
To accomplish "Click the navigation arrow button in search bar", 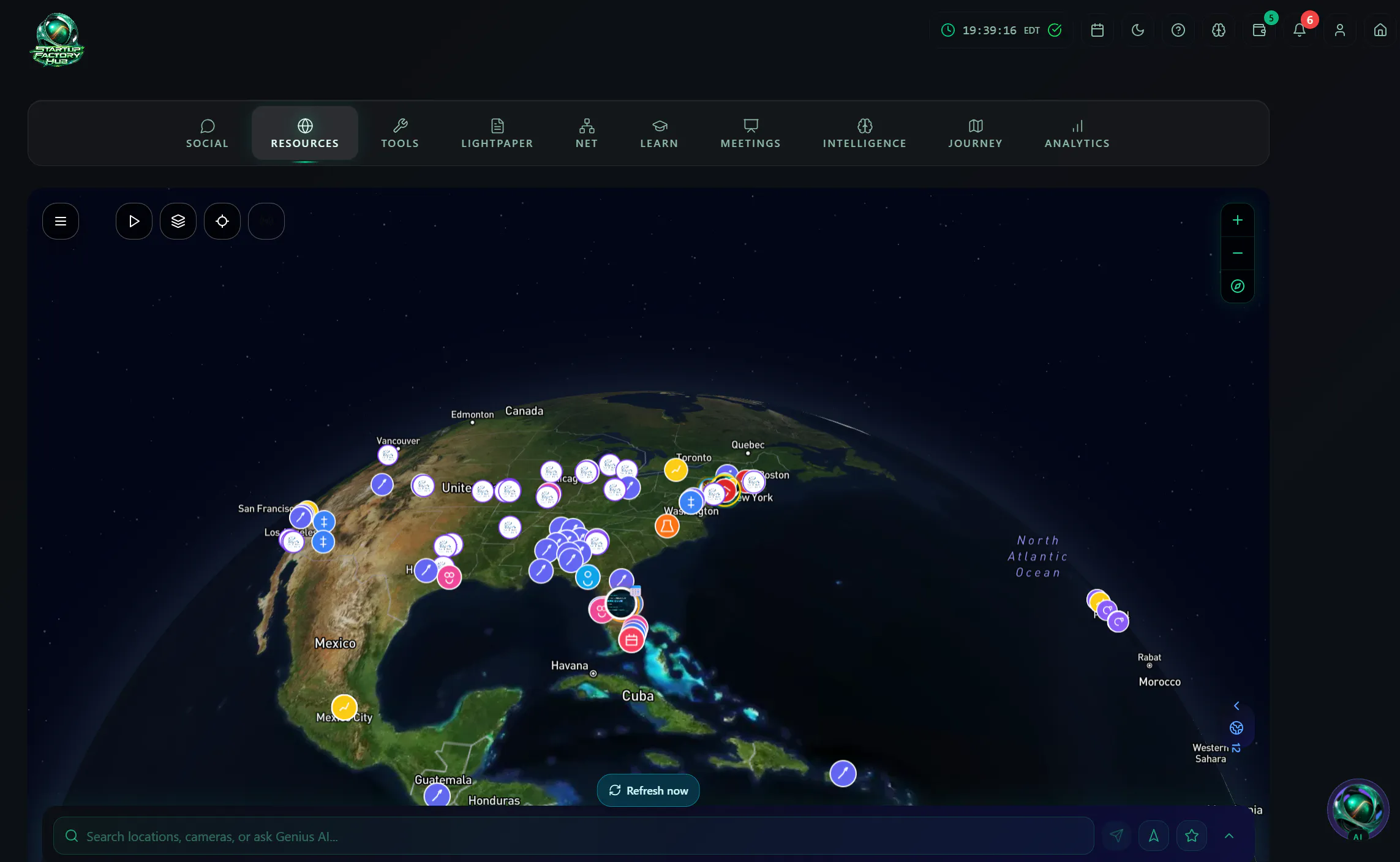I will click(1154, 836).
